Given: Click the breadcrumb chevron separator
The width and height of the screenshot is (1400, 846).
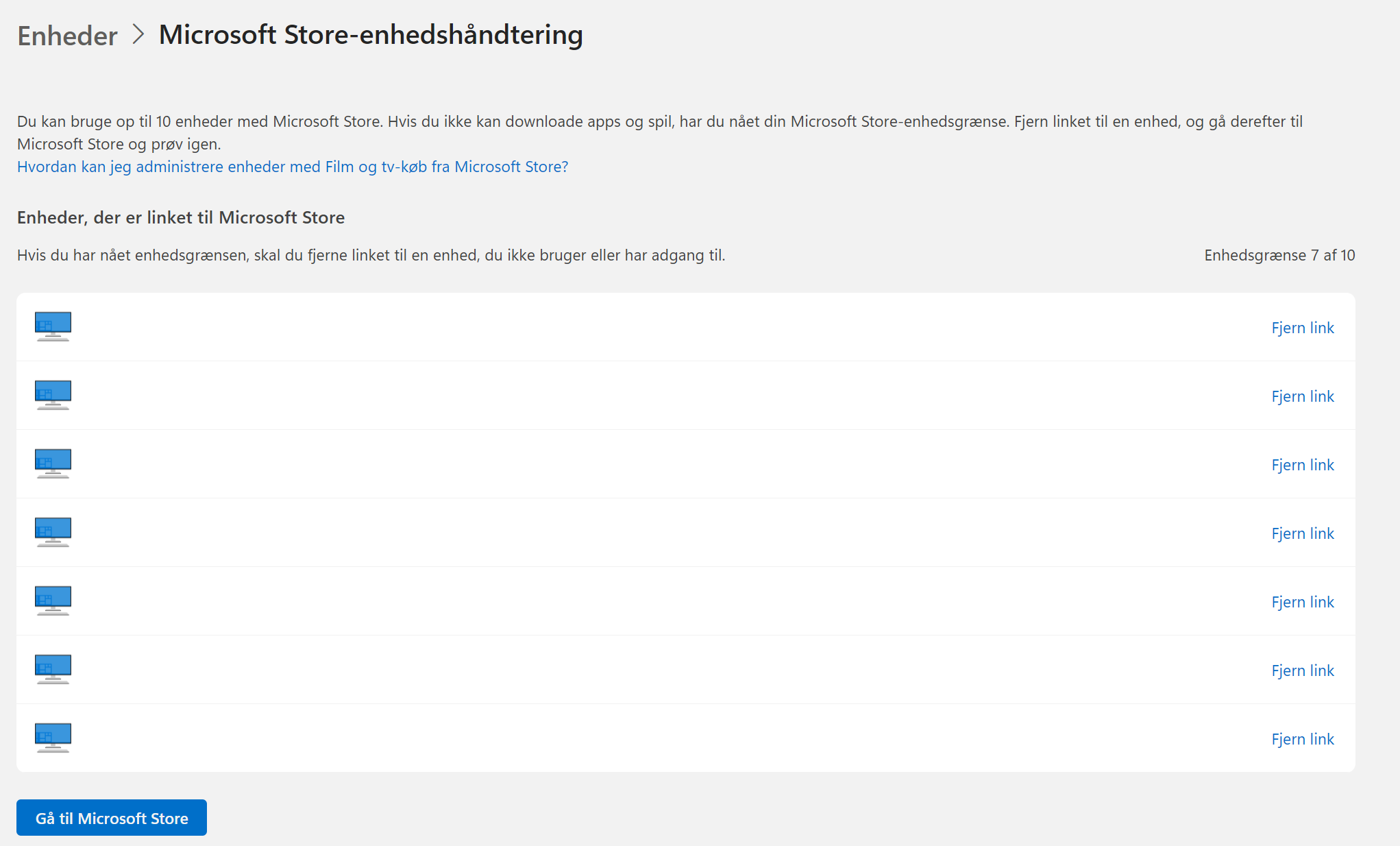Looking at the screenshot, I should point(138,34).
